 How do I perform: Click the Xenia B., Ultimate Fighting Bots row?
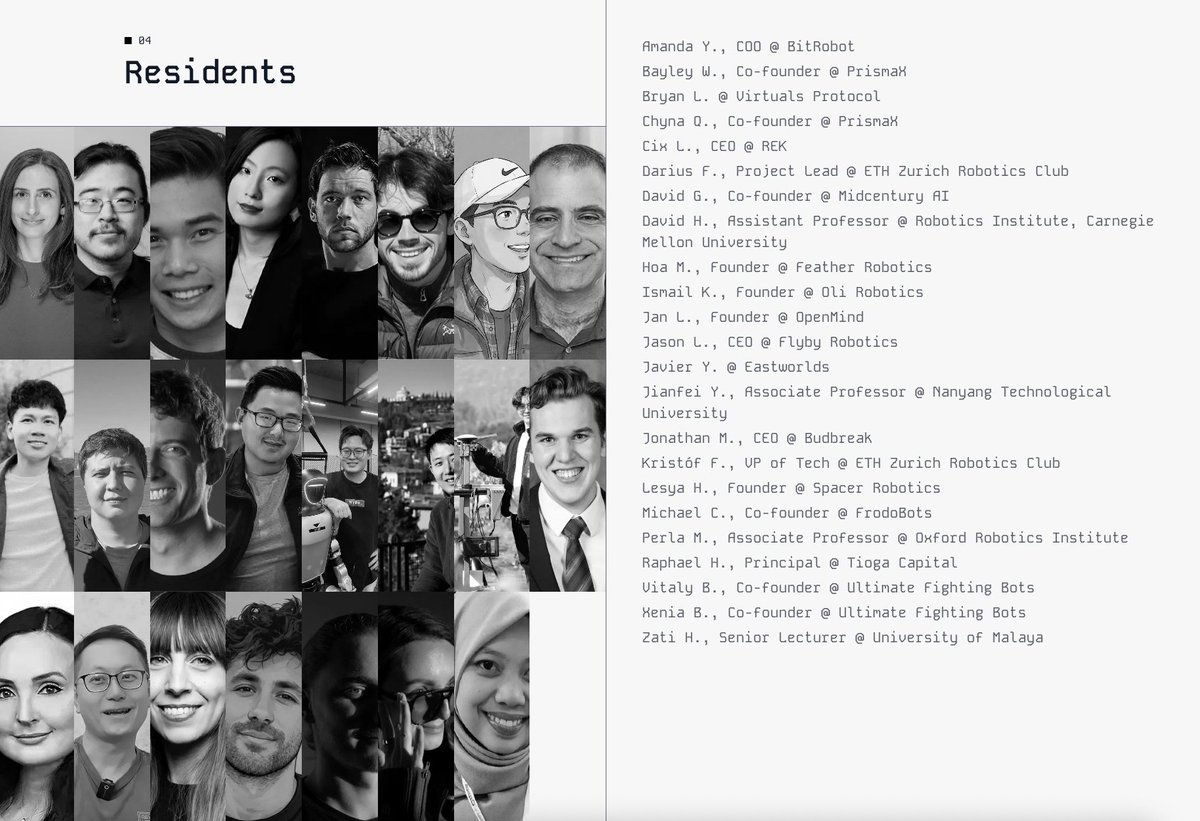pos(833,613)
